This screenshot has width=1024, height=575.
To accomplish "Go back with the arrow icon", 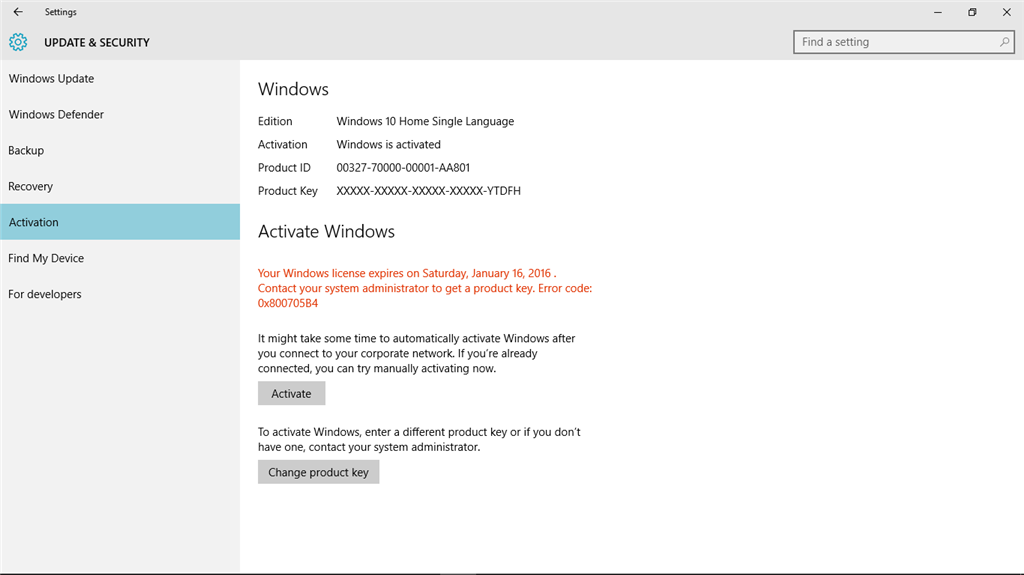I will 18,12.
